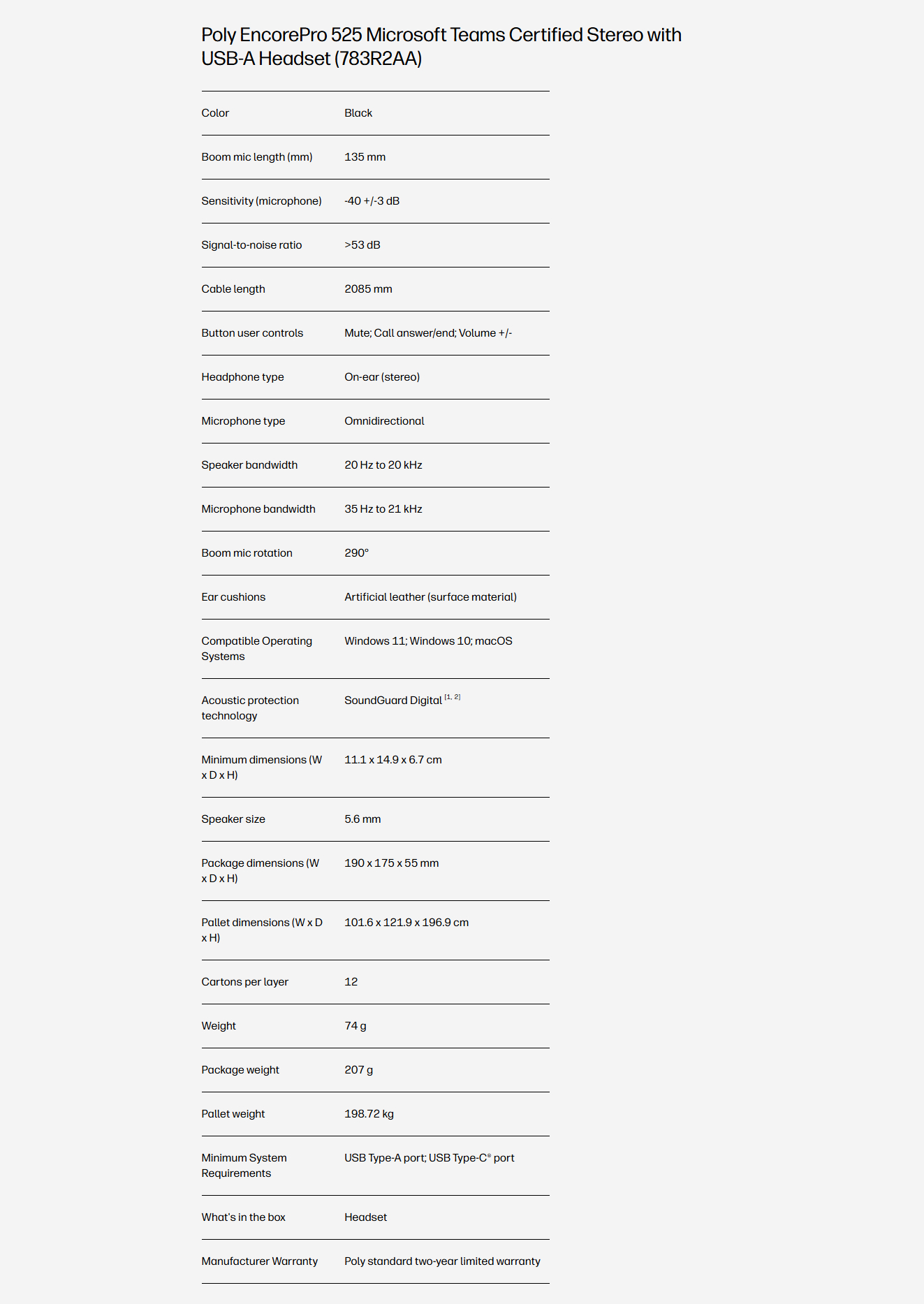Click the Compatible Operating Systems value text
This screenshot has width=924, height=1304.
point(428,641)
